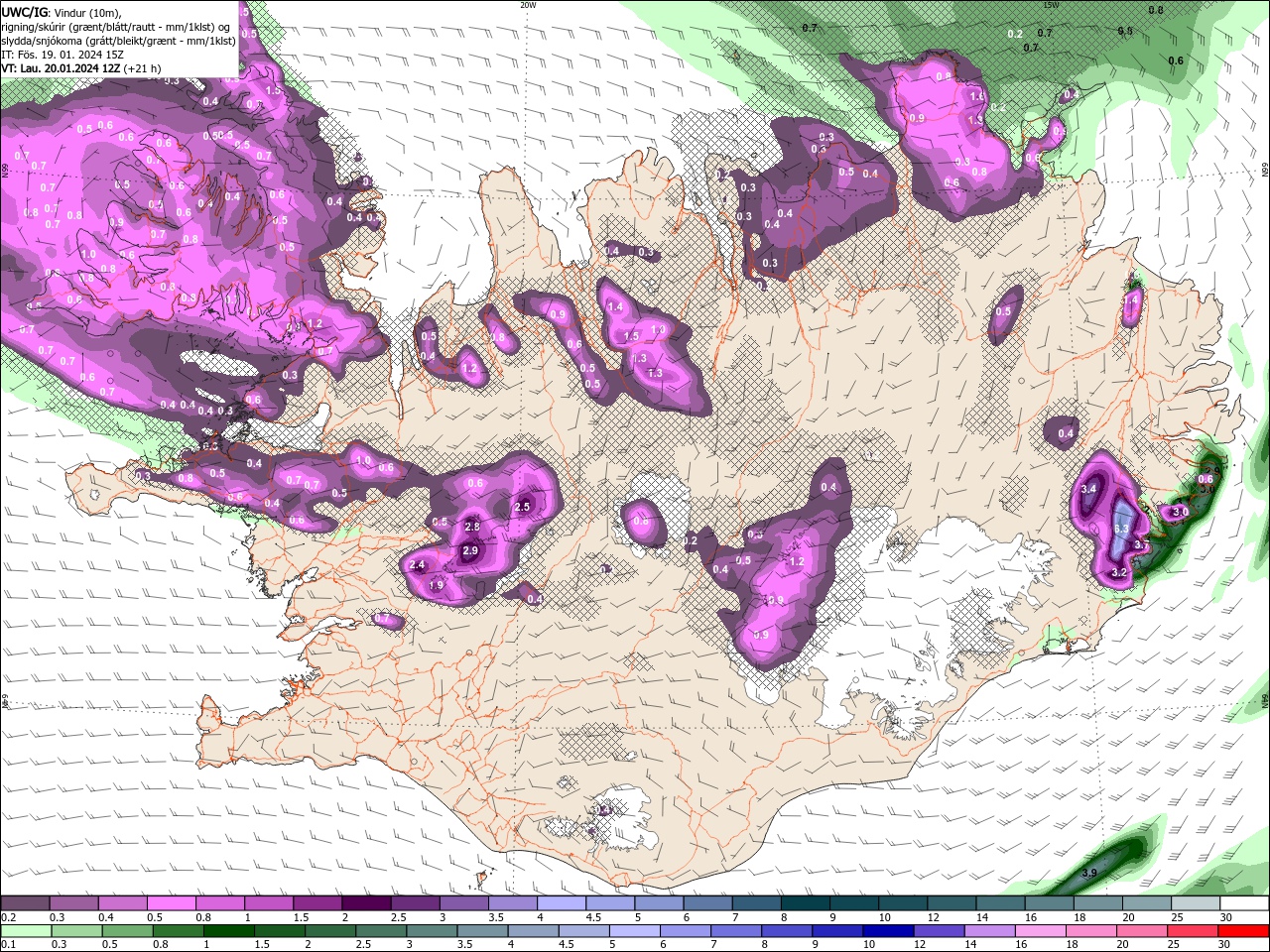Pick the pink lower swatch above 18
The height and width of the screenshot is (952, 1270).
click(x=1092, y=930)
